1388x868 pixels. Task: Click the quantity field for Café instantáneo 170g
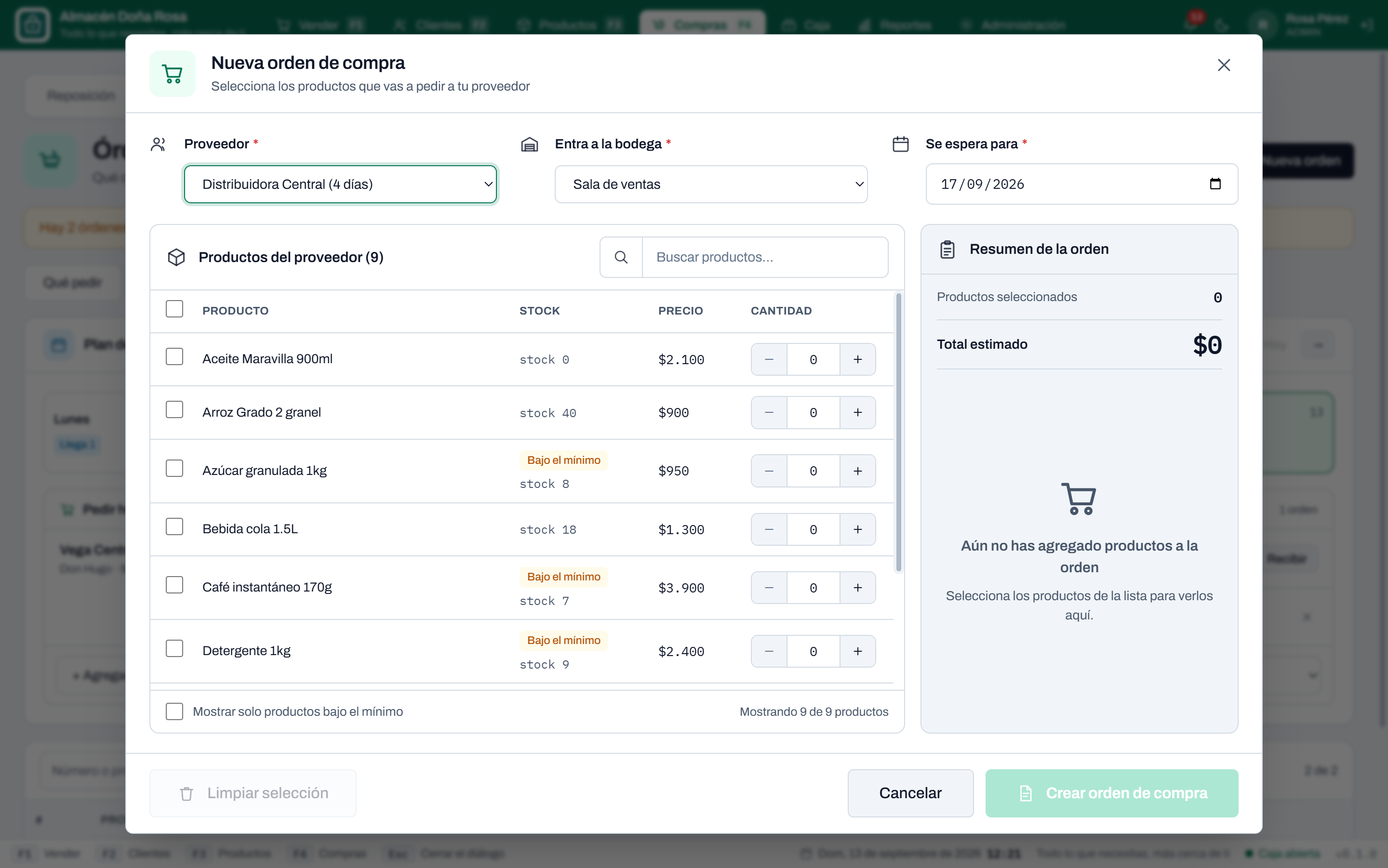813,588
